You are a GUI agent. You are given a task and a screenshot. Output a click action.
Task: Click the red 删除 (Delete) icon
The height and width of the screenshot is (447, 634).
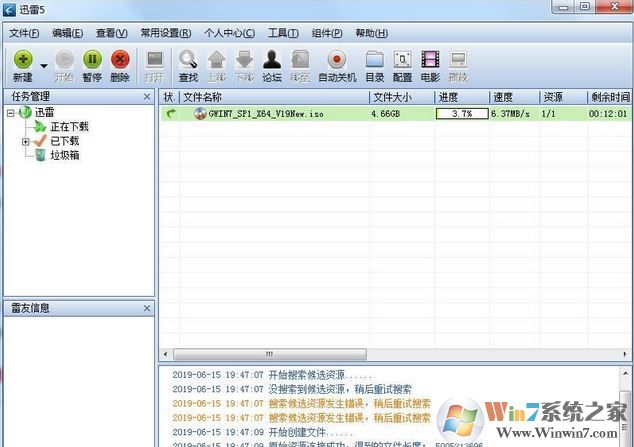[x=120, y=60]
